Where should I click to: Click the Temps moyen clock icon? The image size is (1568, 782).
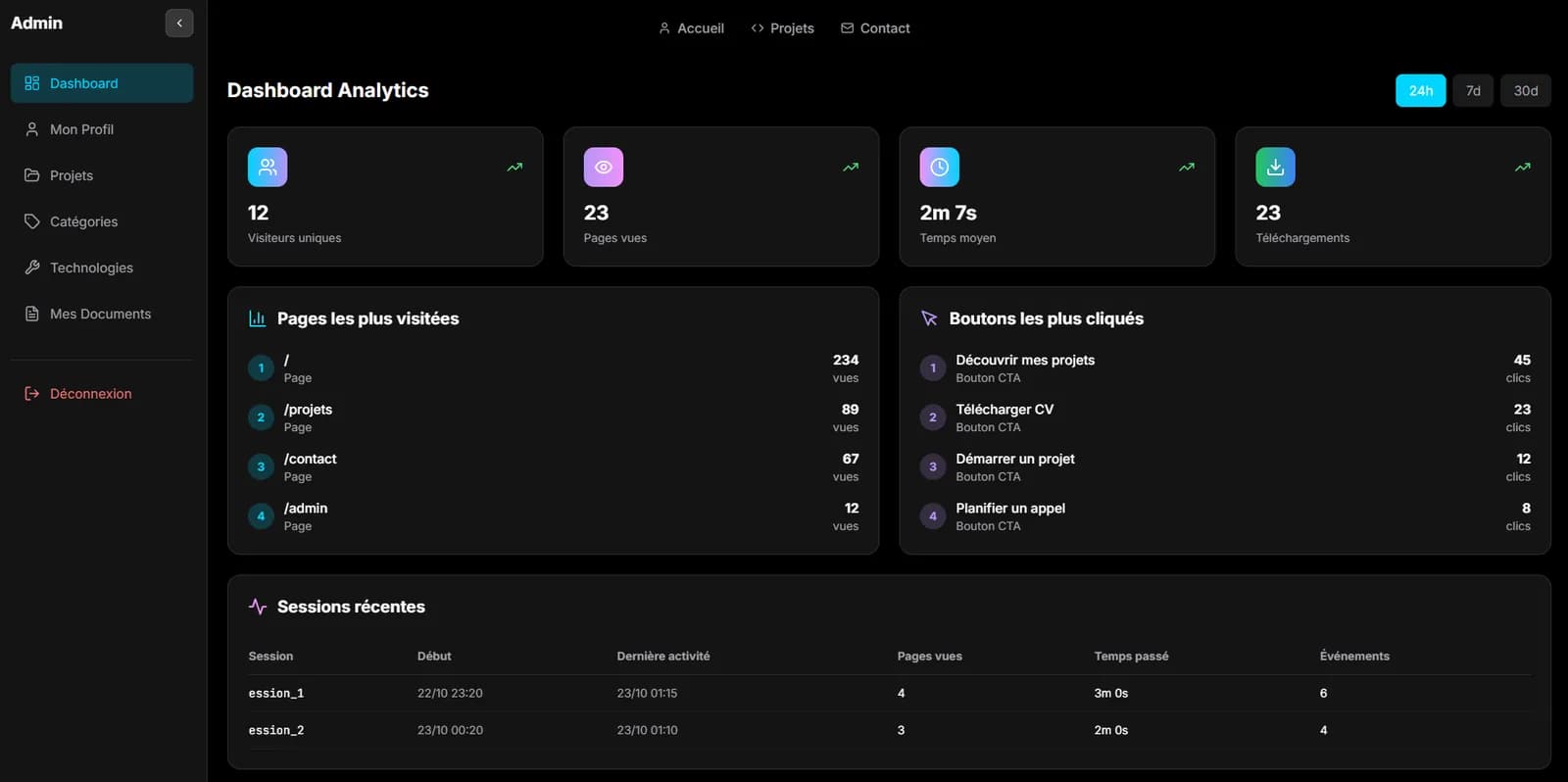(939, 167)
